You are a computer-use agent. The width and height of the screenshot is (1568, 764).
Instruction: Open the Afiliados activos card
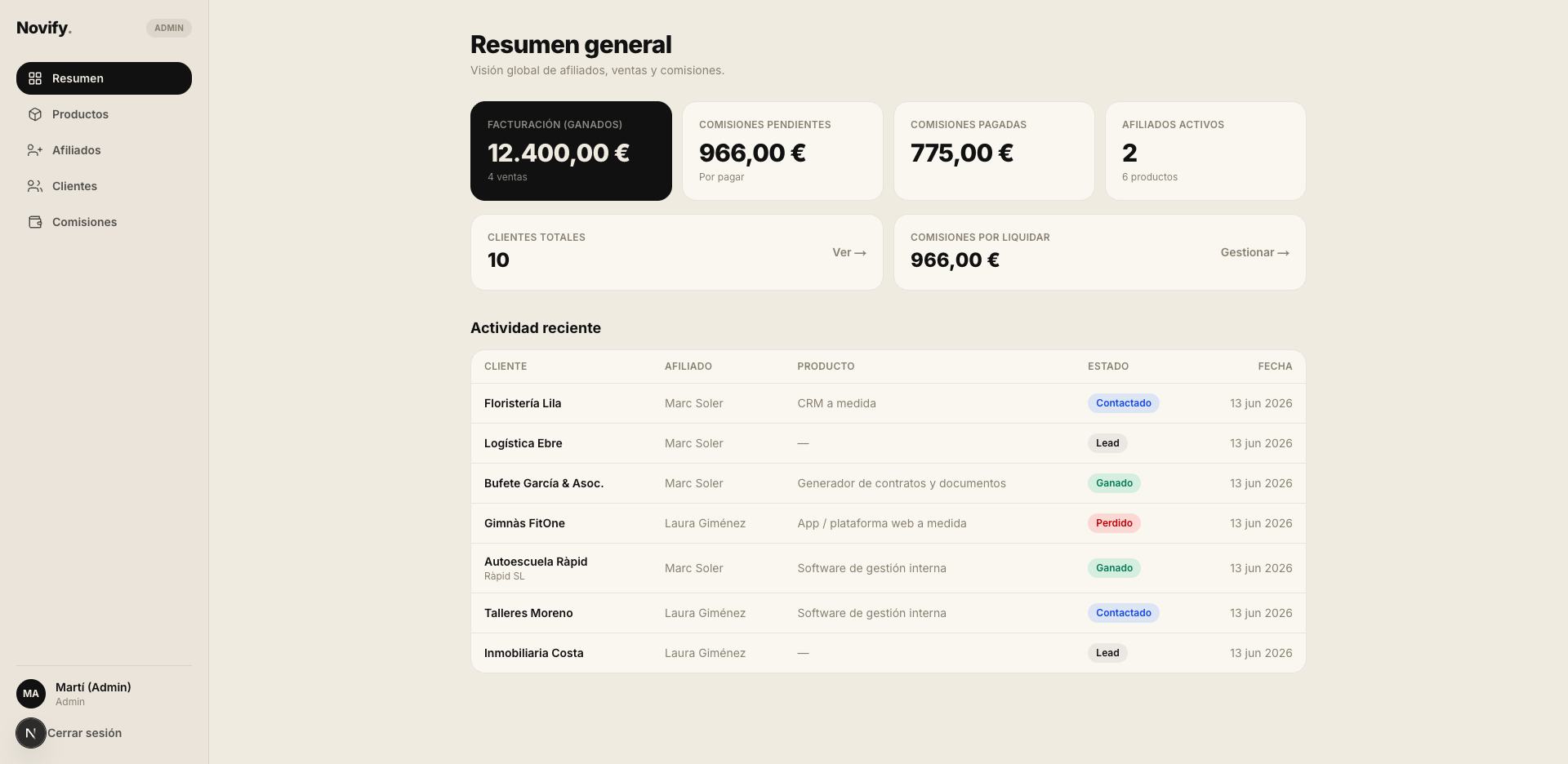click(x=1205, y=151)
